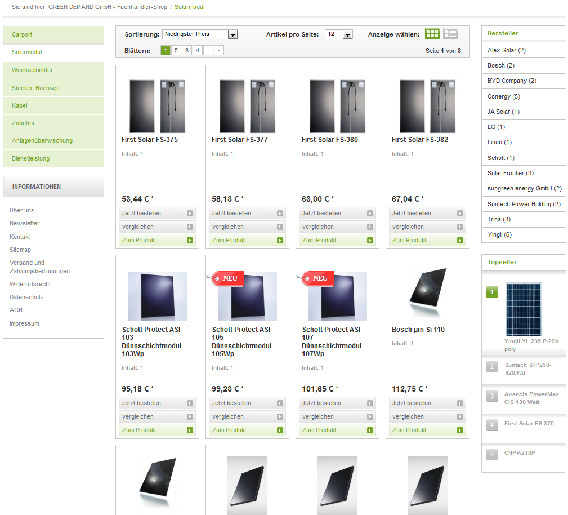Compare First Solar FS-377 with vergleichen
The height and width of the screenshot is (515, 568).
[247, 227]
